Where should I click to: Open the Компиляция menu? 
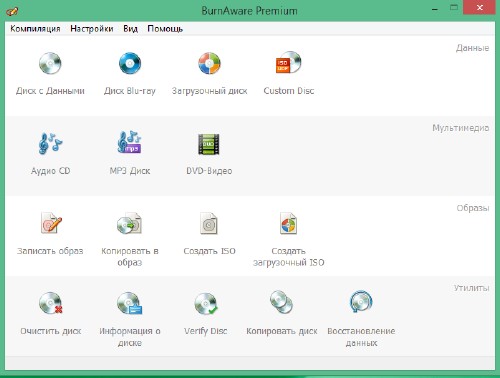[35, 29]
